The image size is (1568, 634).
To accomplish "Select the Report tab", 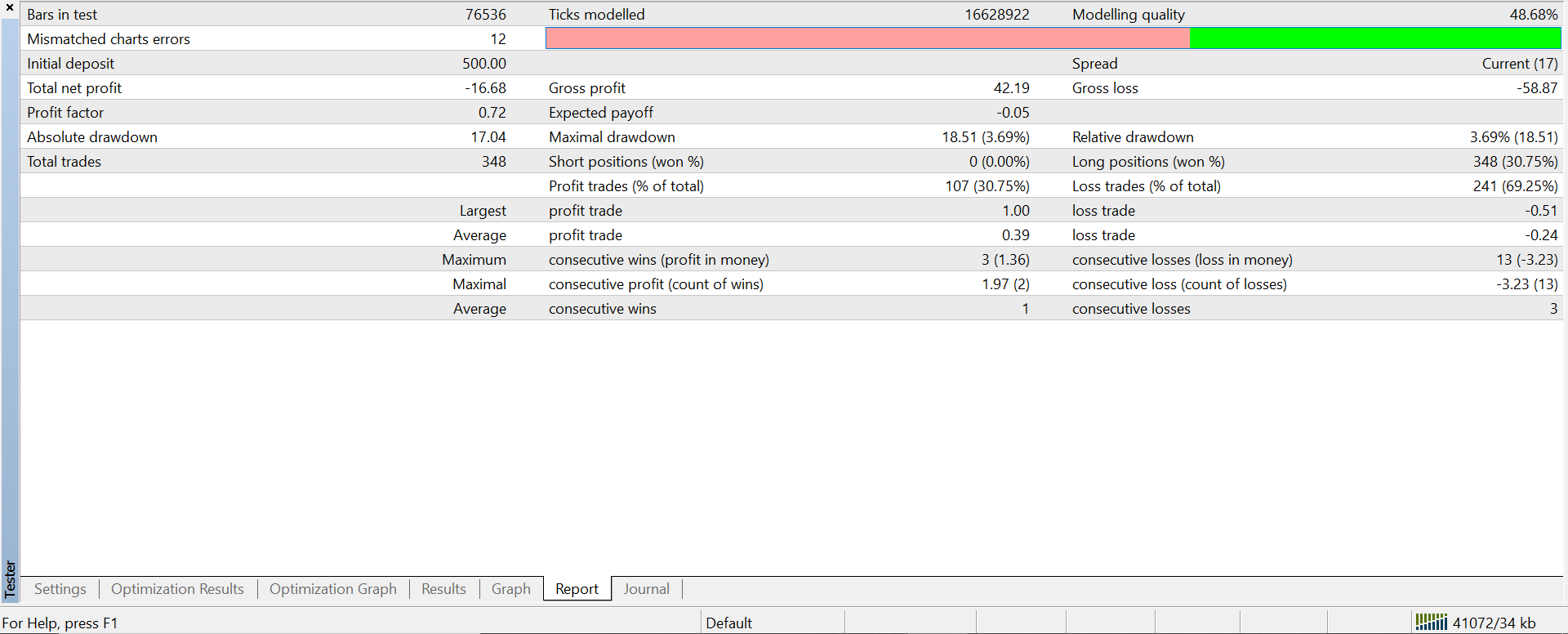I will 577,589.
